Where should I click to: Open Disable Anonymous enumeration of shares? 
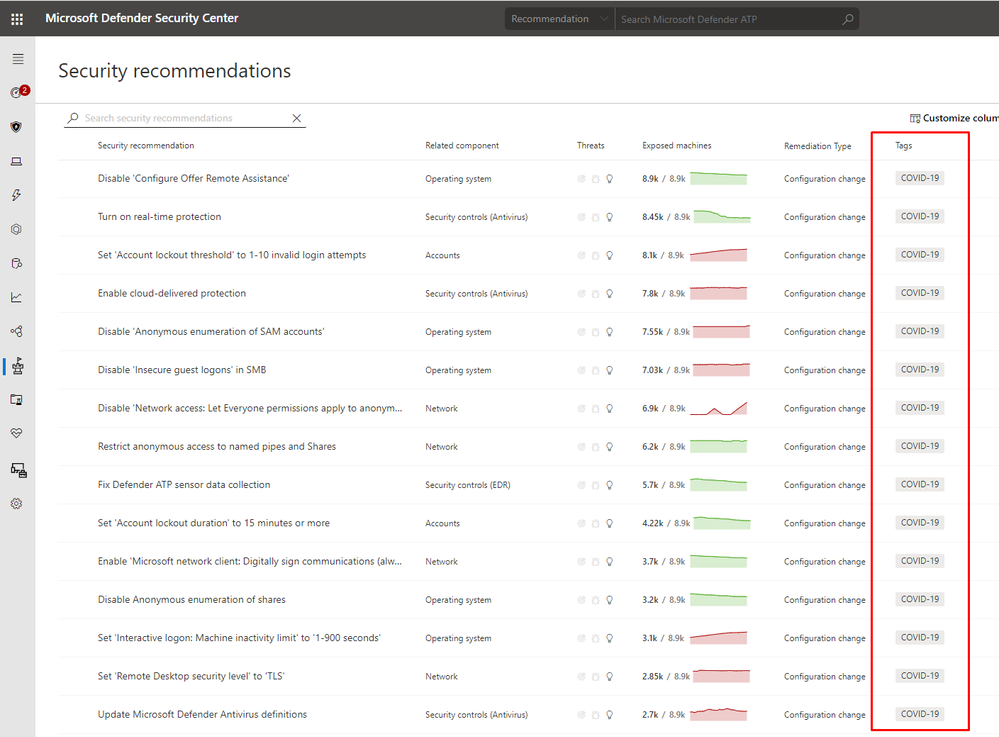click(x=191, y=599)
